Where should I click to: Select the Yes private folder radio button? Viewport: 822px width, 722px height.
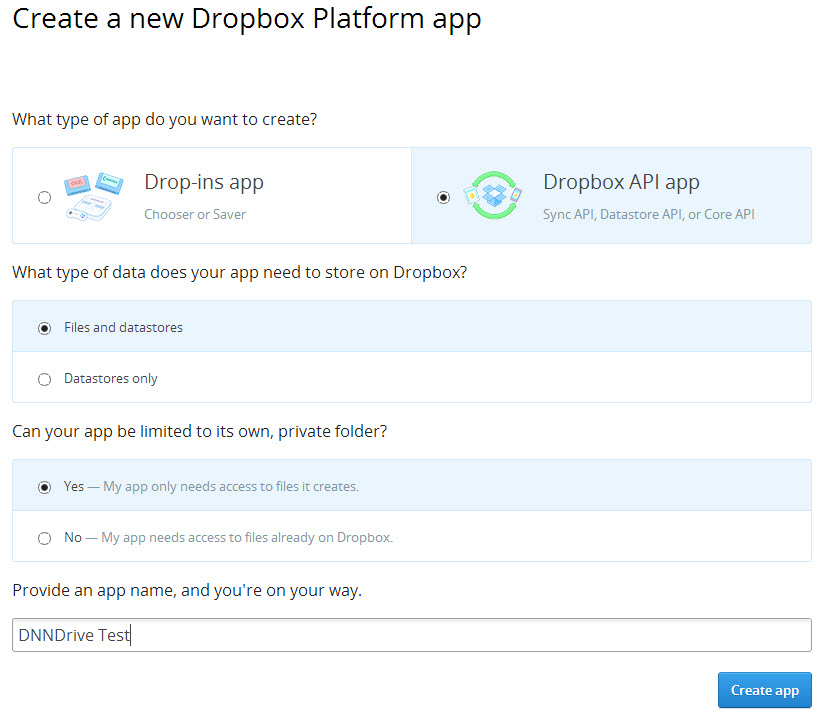click(x=45, y=487)
